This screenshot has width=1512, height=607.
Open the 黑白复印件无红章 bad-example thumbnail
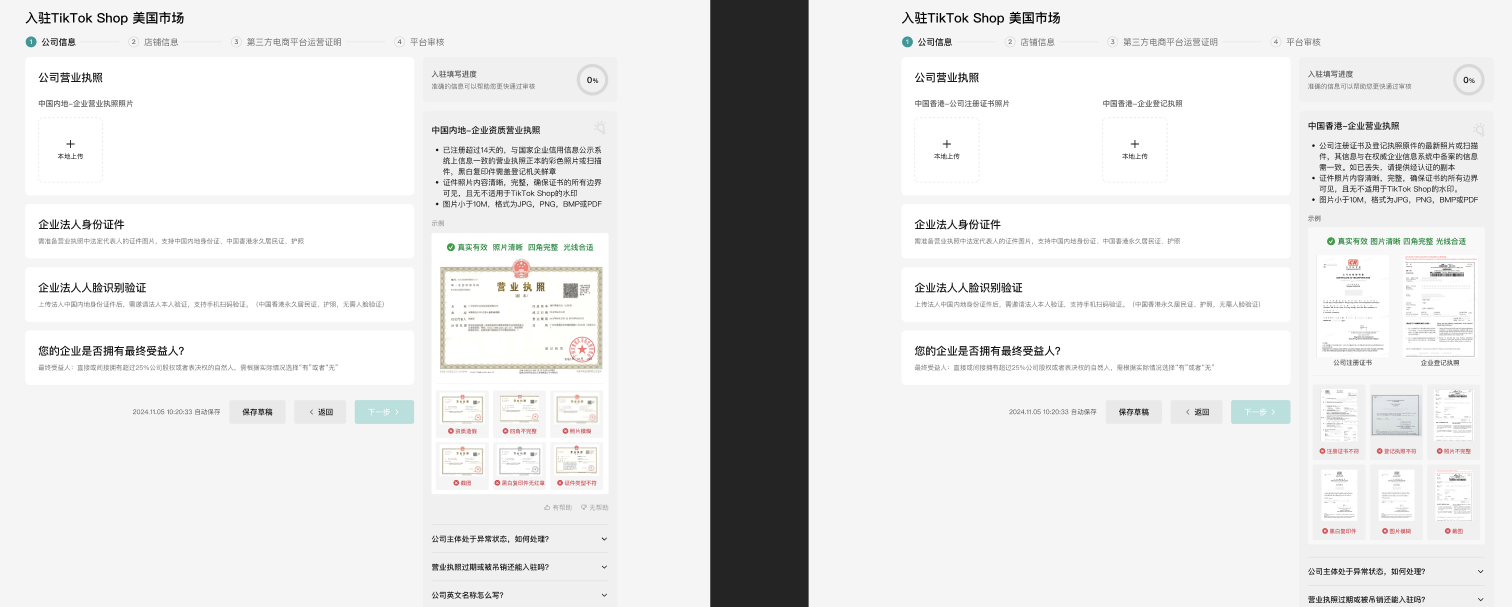pyautogui.click(x=520, y=465)
